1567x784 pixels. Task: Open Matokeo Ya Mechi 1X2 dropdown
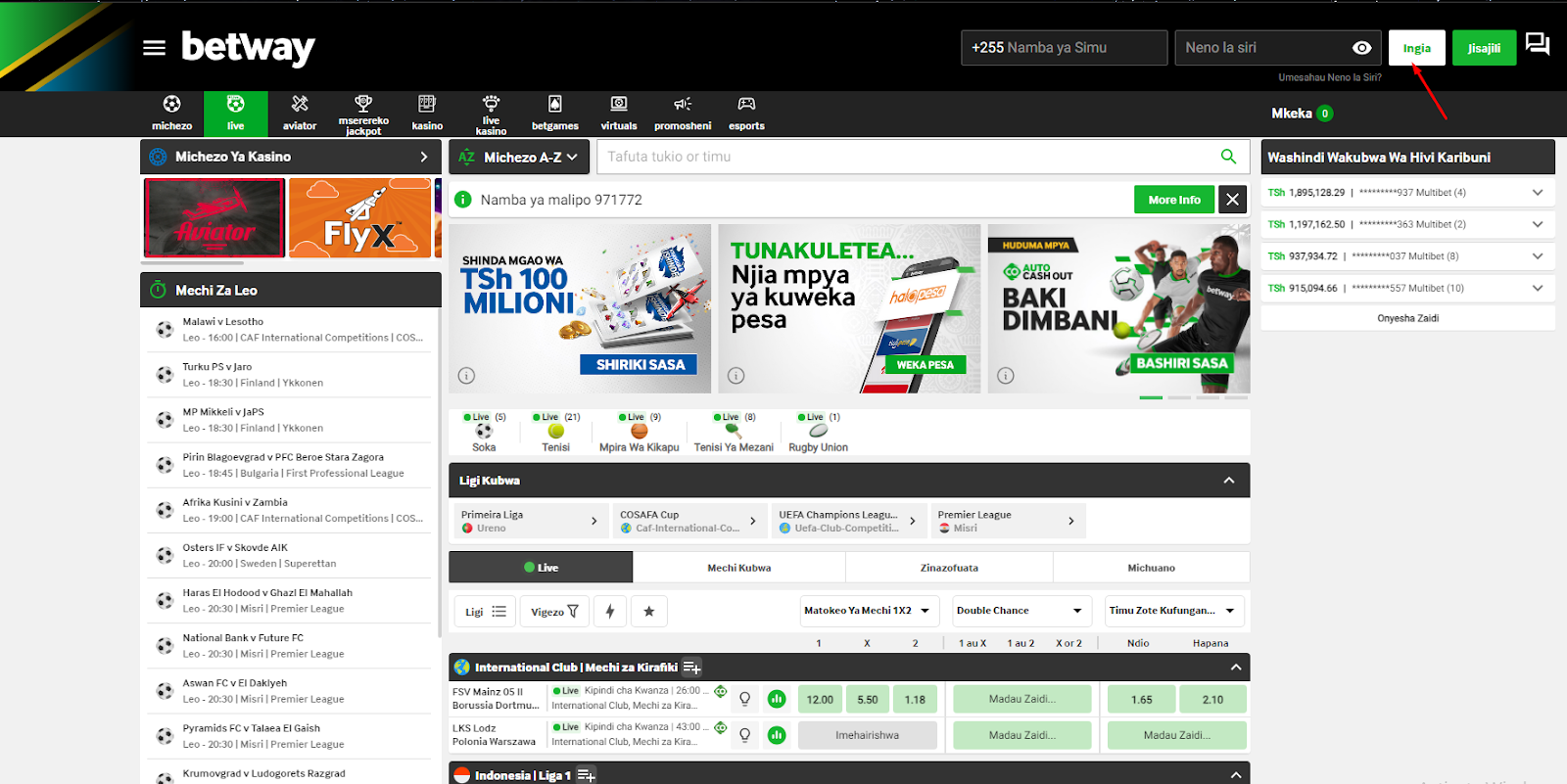tap(870, 611)
